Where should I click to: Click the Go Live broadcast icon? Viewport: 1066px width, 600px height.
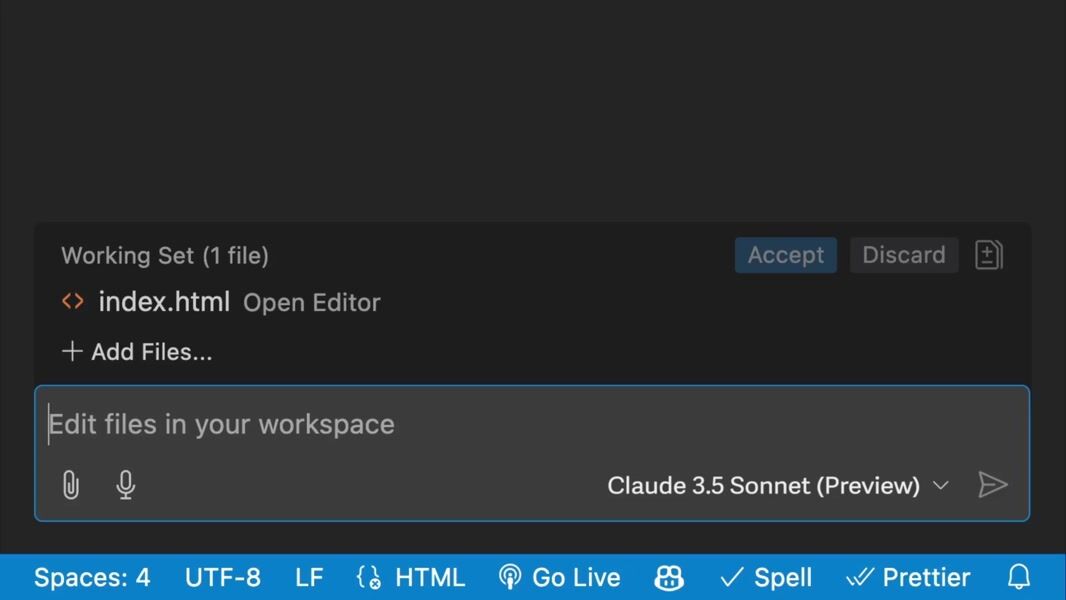click(509, 578)
